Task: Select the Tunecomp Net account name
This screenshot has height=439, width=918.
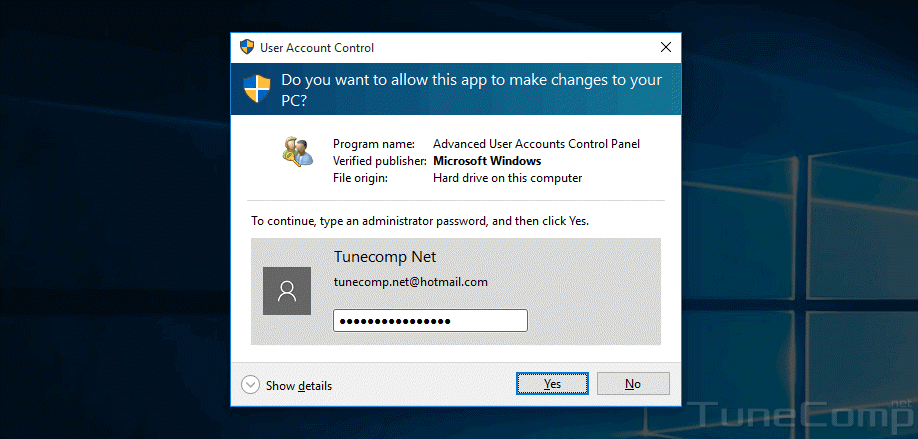Action: pyautogui.click(x=385, y=256)
